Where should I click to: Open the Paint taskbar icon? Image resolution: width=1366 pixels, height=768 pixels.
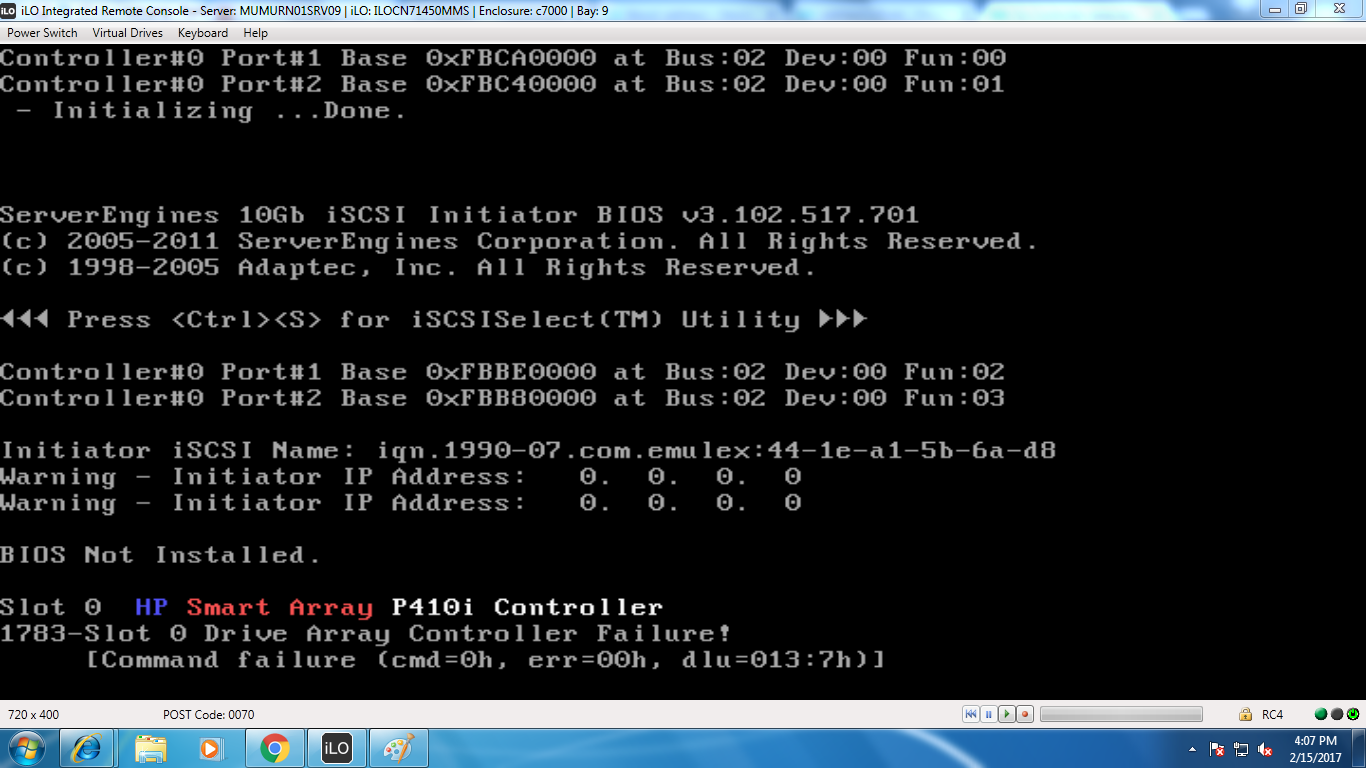(399, 748)
